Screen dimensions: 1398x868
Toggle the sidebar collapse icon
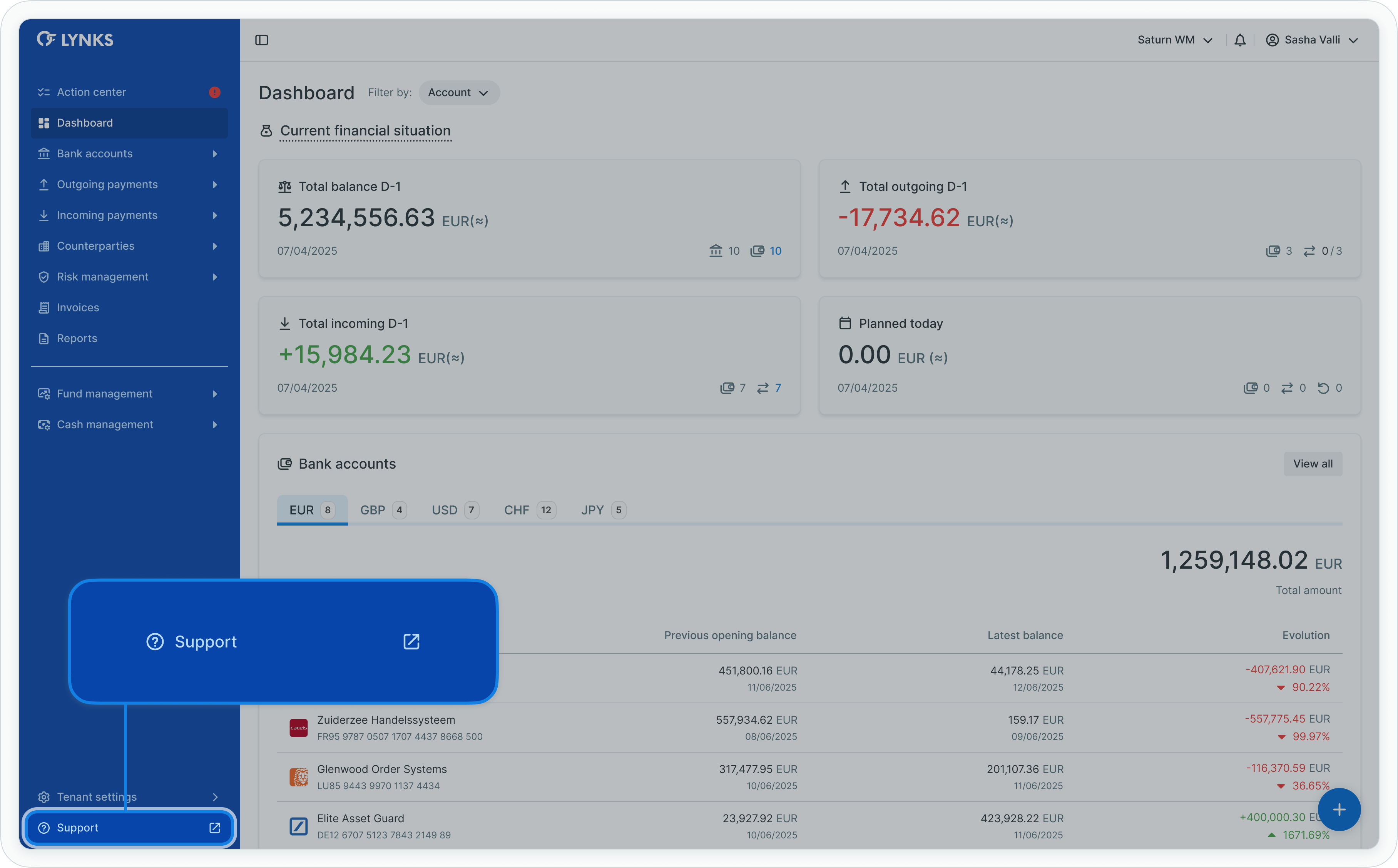click(x=262, y=40)
